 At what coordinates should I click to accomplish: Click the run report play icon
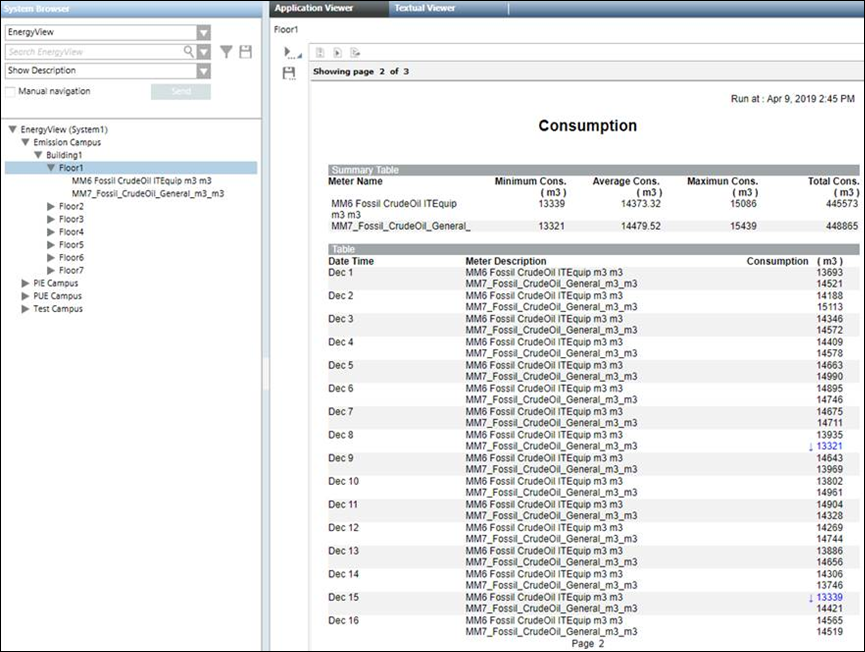(x=289, y=53)
